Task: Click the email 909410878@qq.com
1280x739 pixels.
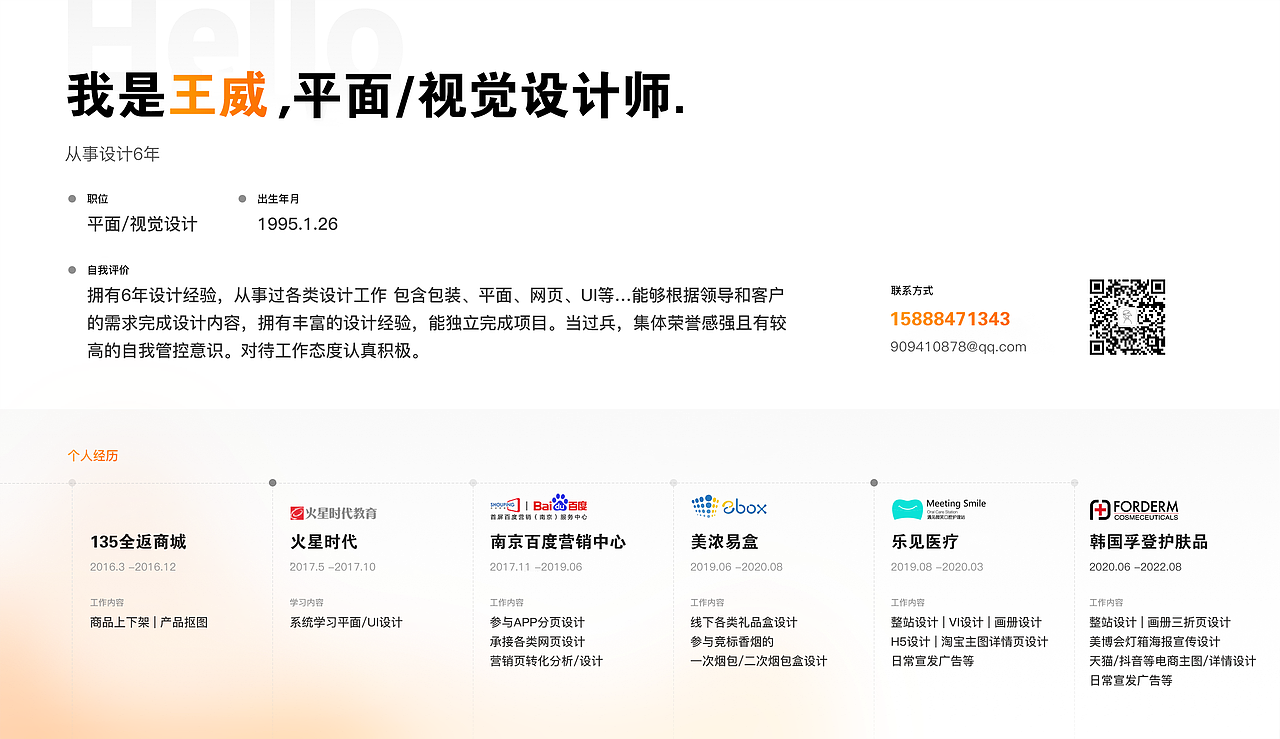Action: pos(958,347)
